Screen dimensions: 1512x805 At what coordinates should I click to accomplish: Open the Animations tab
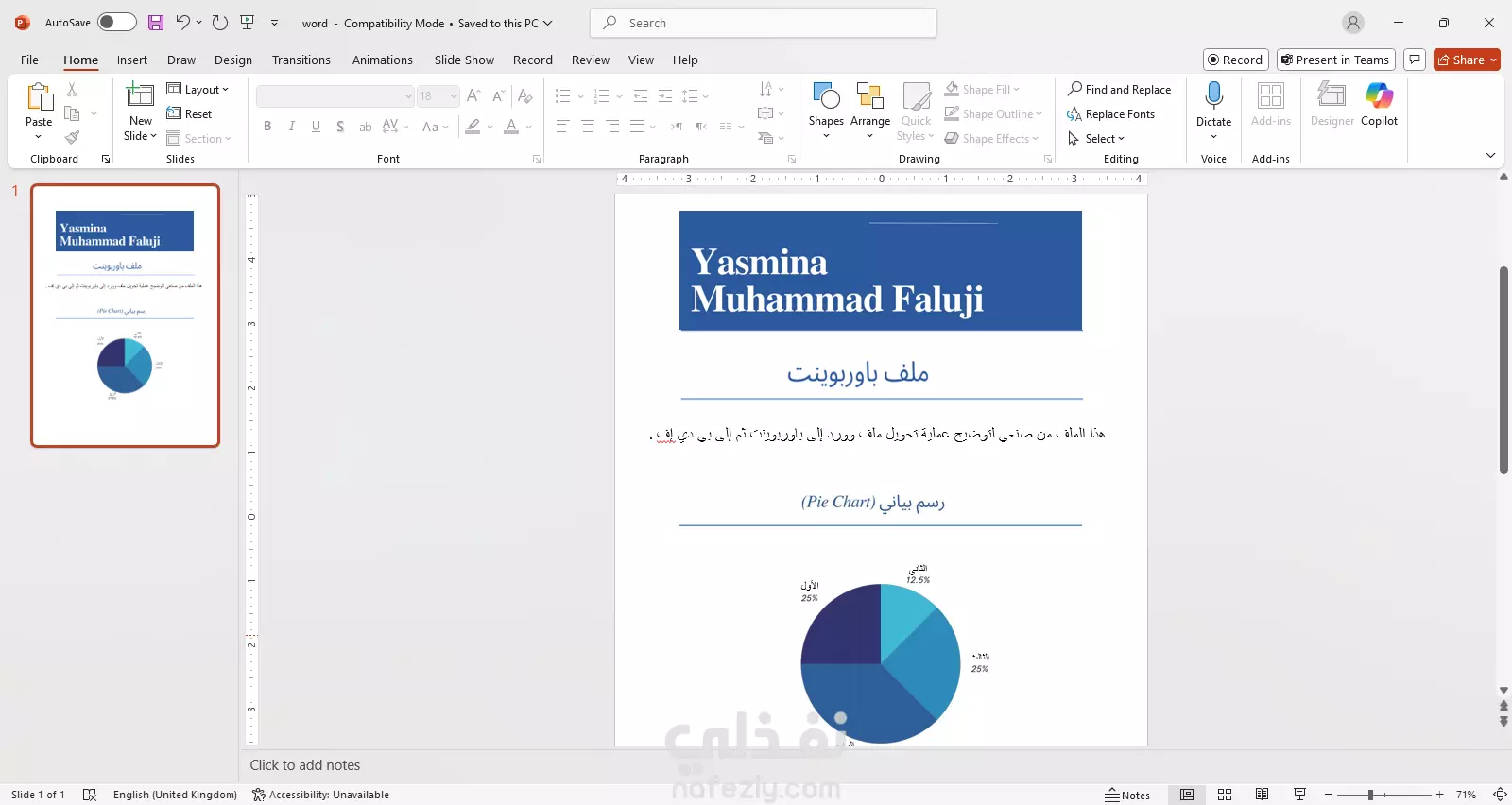click(382, 60)
